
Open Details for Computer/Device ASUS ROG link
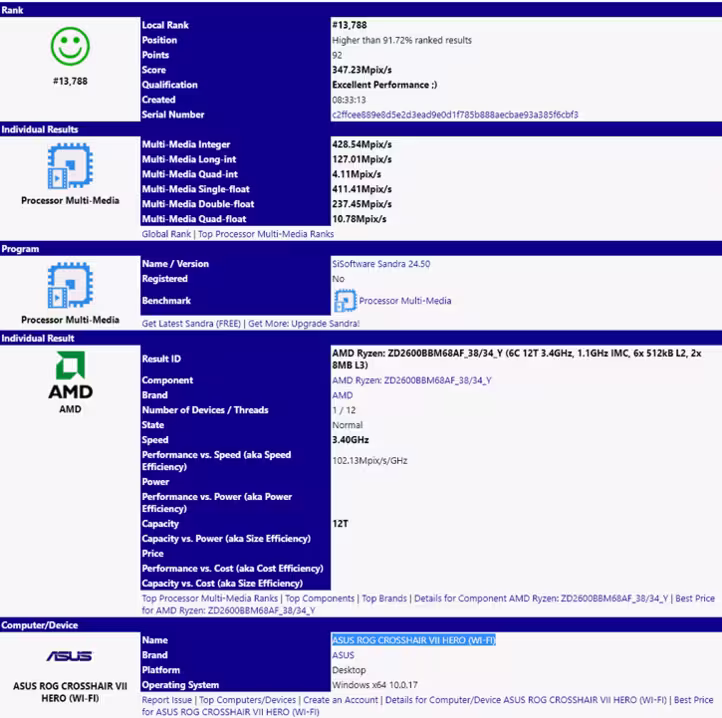526,700
